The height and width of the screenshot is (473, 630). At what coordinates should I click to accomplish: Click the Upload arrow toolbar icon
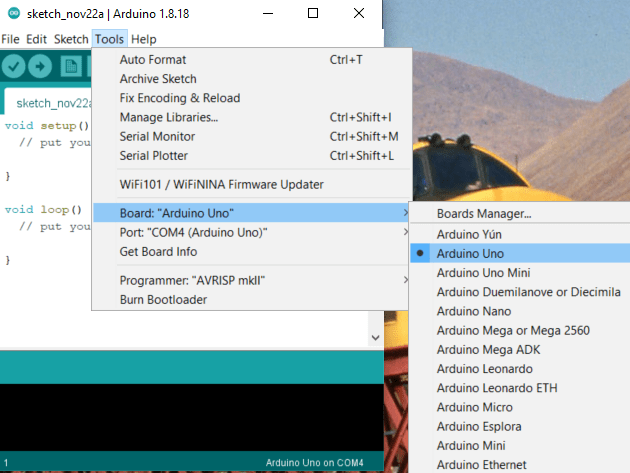click(41, 66)
